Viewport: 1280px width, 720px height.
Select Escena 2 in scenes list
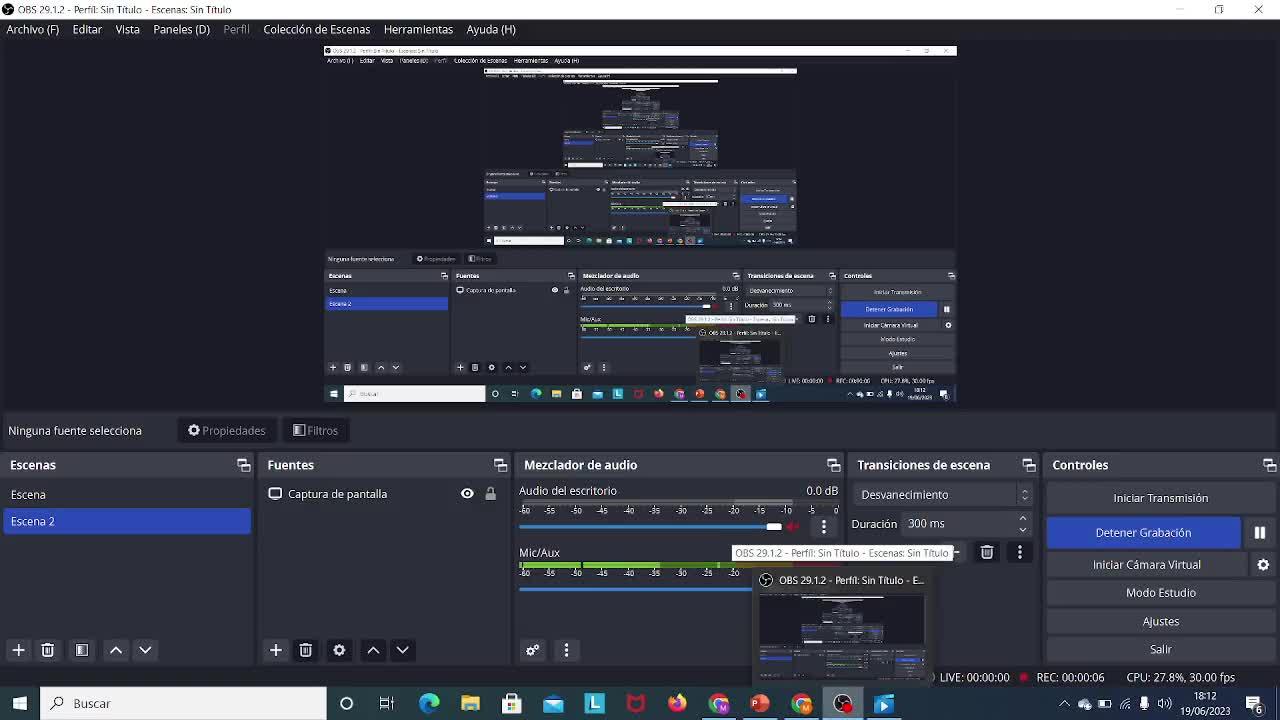[127, 521]
